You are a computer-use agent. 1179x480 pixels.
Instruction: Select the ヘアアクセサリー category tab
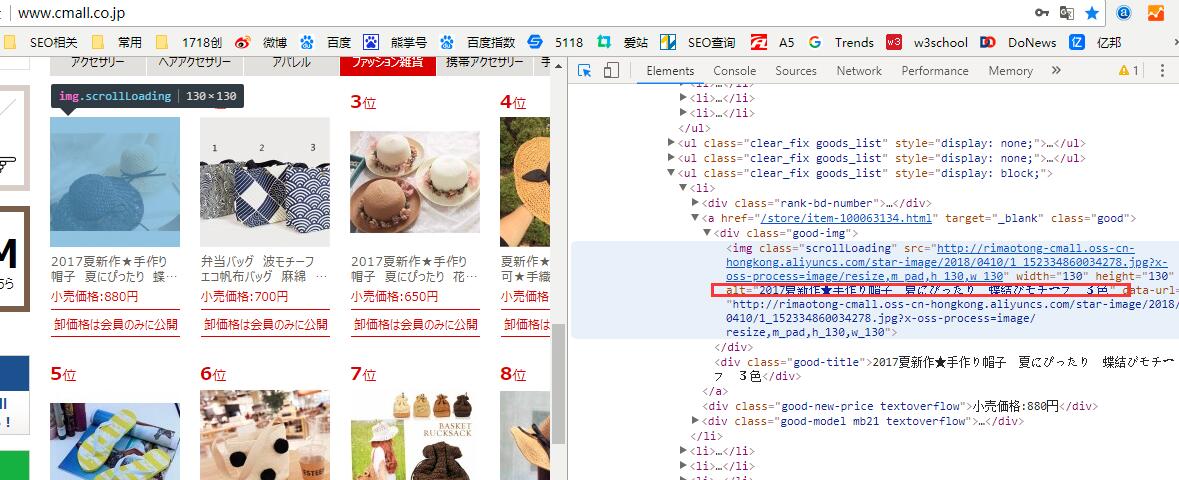(195, 63)
